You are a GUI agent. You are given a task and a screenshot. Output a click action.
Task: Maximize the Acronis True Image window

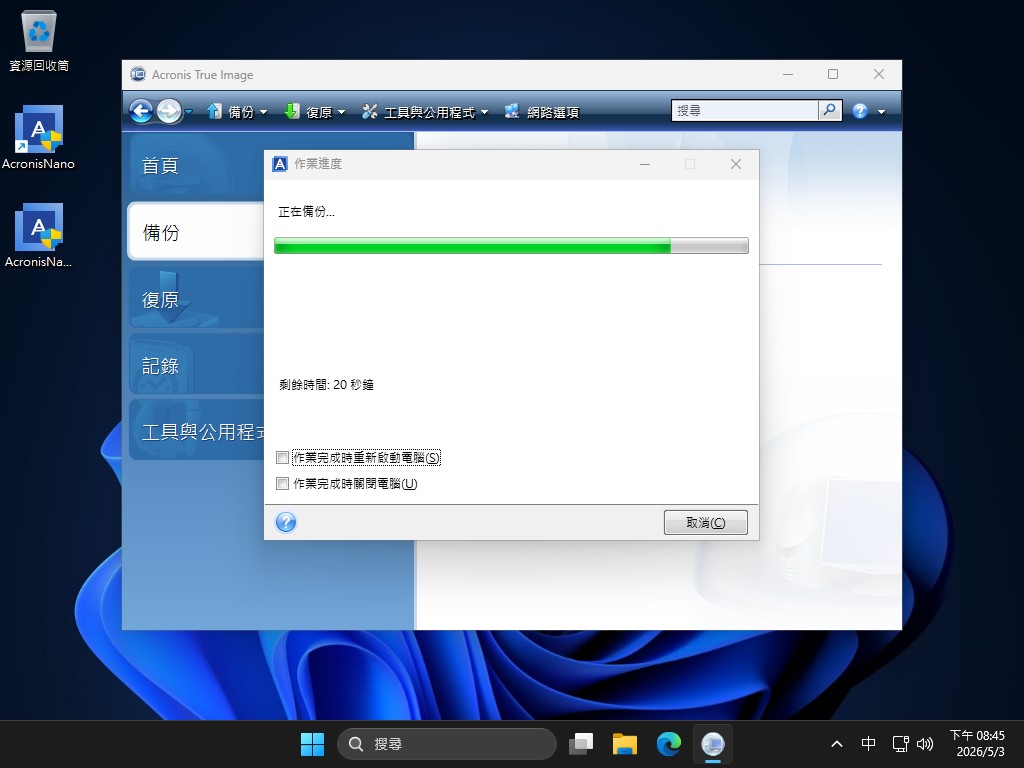pos(833,74)
